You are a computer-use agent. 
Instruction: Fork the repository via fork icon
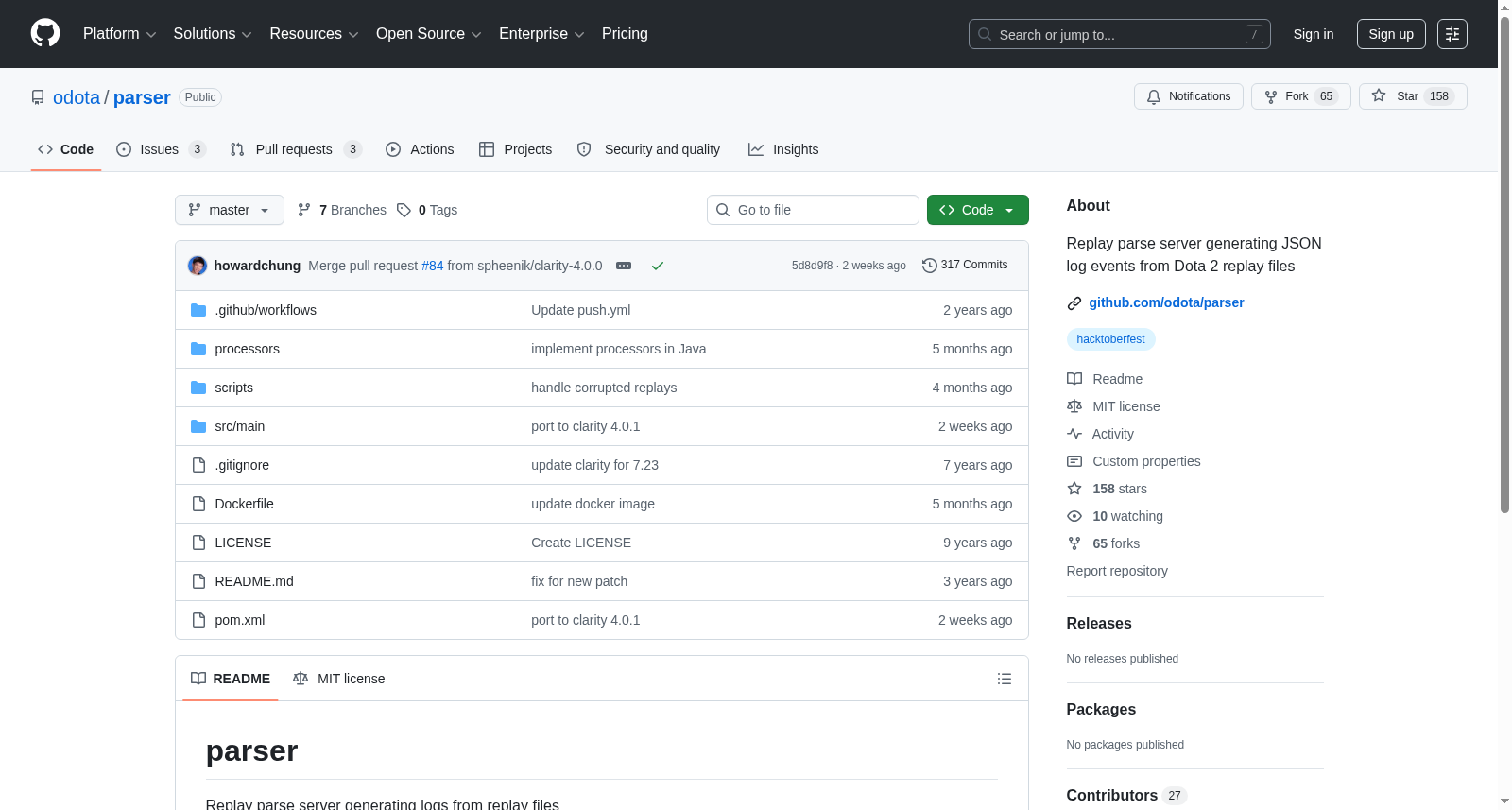click(1271, 96)
